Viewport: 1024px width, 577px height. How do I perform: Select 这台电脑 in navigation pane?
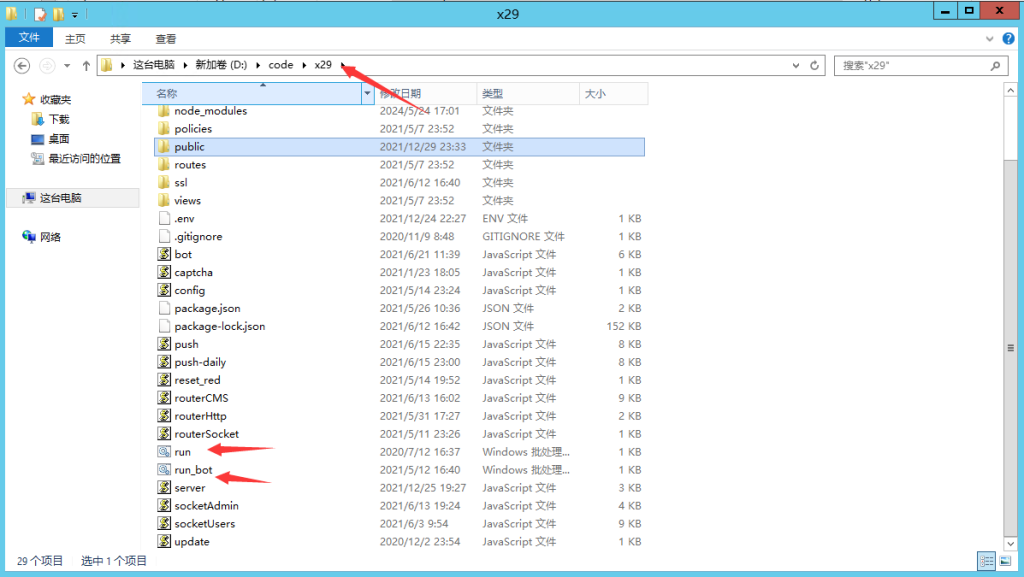[x=60, y=198]
